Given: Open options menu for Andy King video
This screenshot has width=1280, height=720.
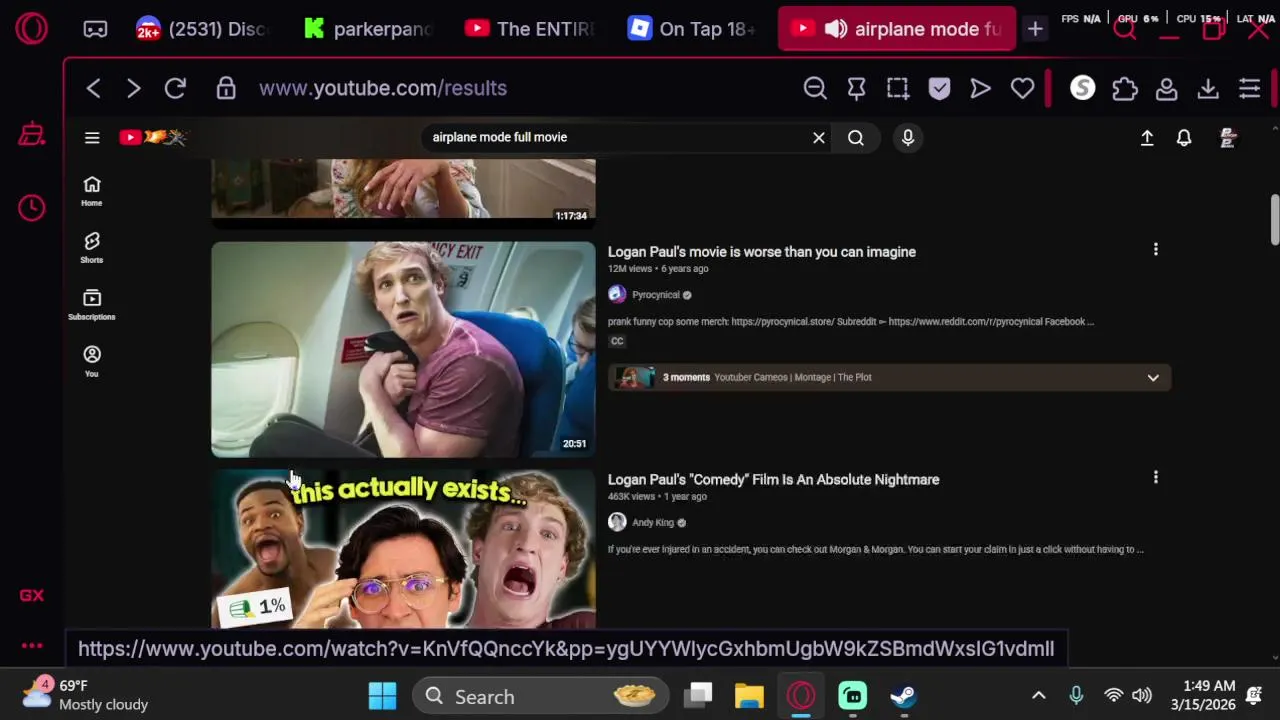Looking at the screenshot, I should [x=1156, y=478].
